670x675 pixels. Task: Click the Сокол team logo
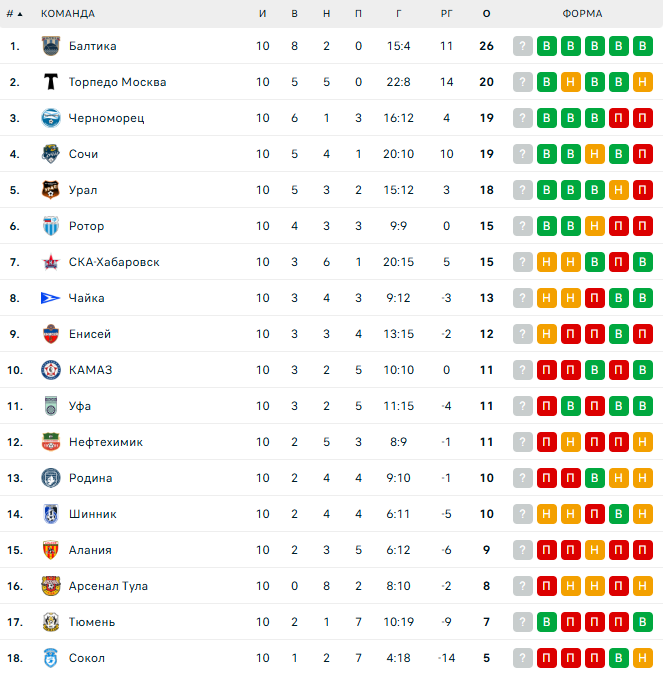coord(51,658)
